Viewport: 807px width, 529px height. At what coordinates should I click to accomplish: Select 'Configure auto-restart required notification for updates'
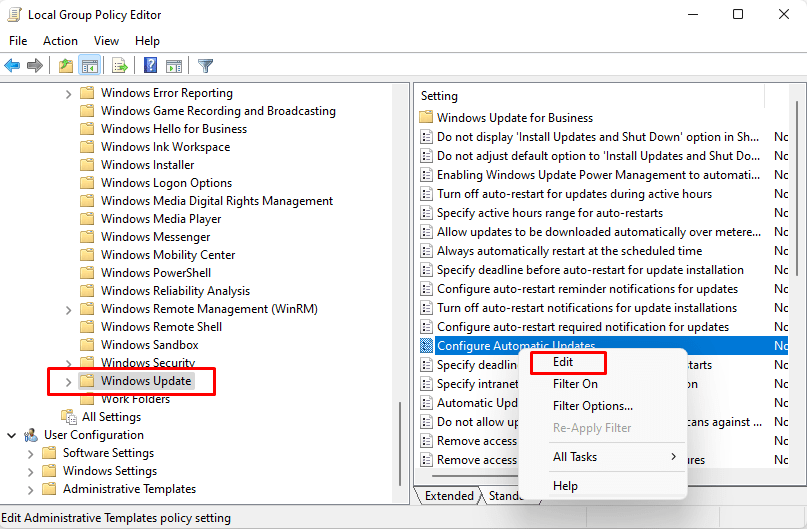(x=583, y=327)
